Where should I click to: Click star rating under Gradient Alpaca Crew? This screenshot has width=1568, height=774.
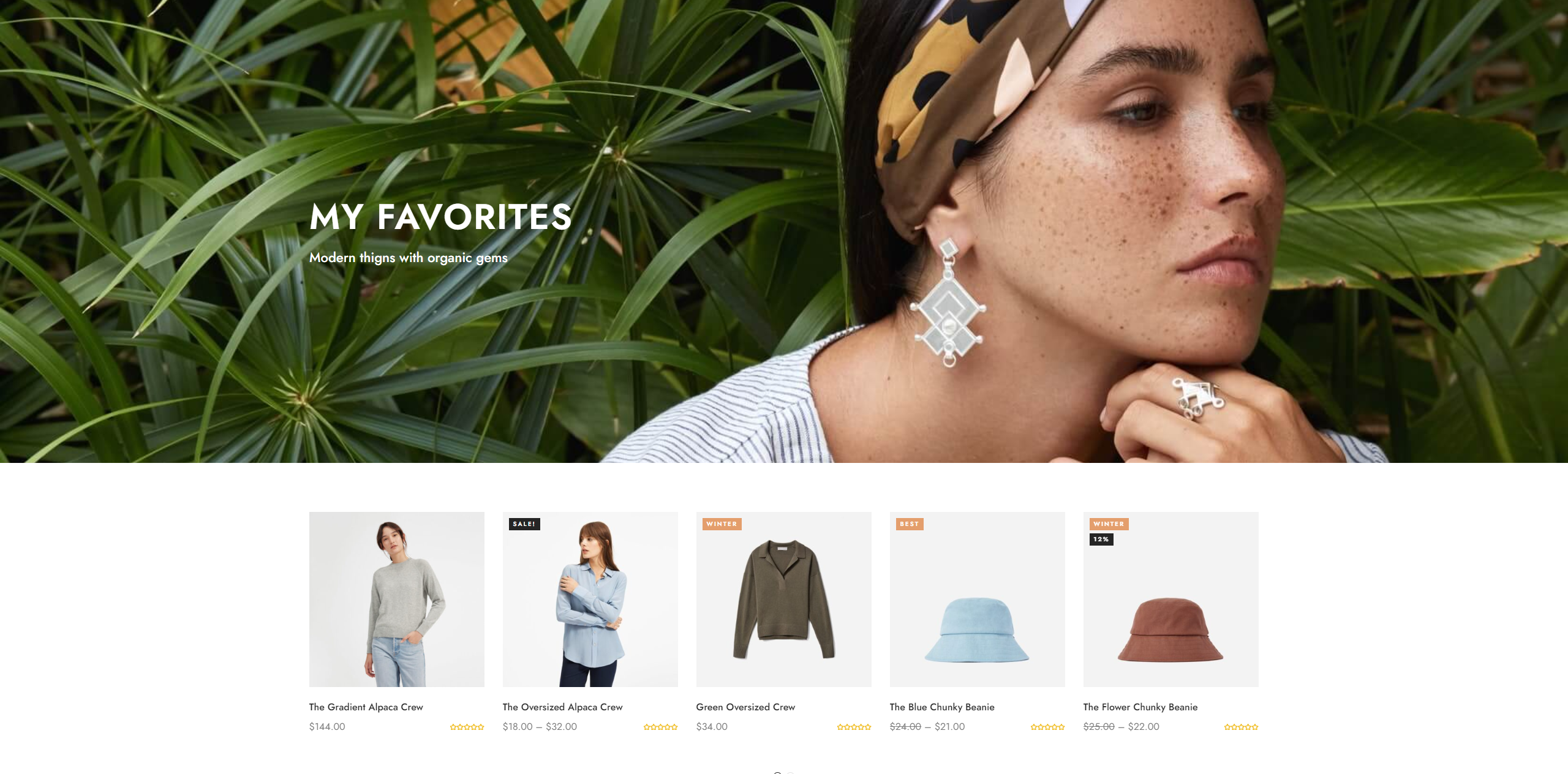(x=467, y=727)
